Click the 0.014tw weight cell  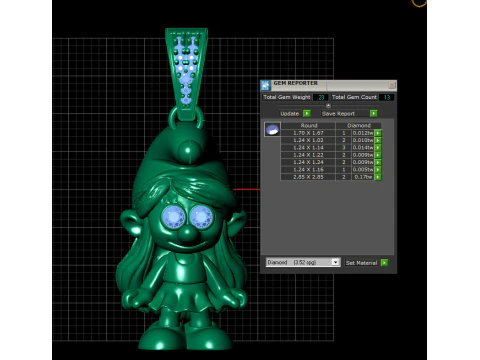(363, 148)
